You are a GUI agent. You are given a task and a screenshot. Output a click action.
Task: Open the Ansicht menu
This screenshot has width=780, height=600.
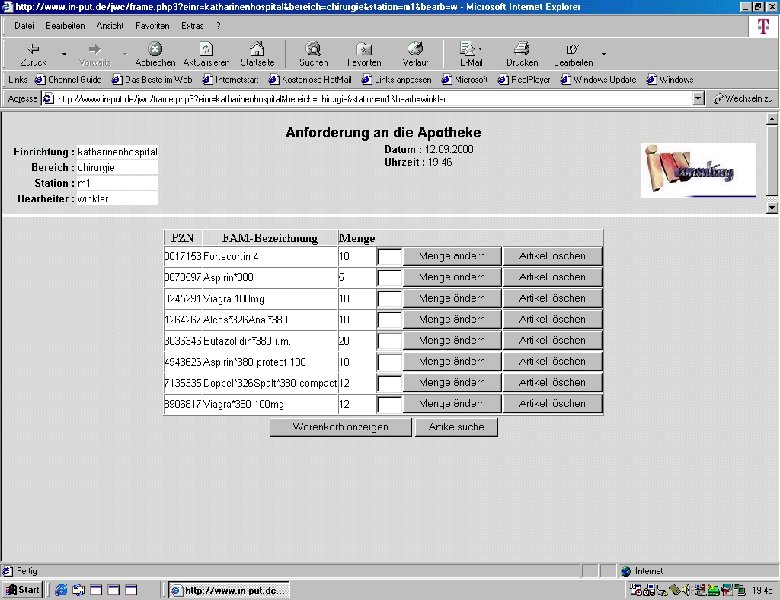click(x=109, y=26)
